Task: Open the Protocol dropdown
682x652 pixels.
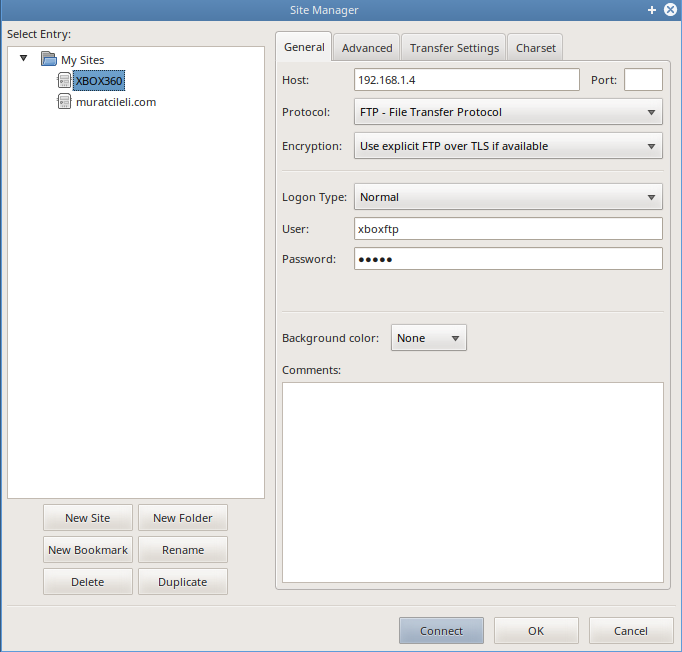Action: (508, 112)
